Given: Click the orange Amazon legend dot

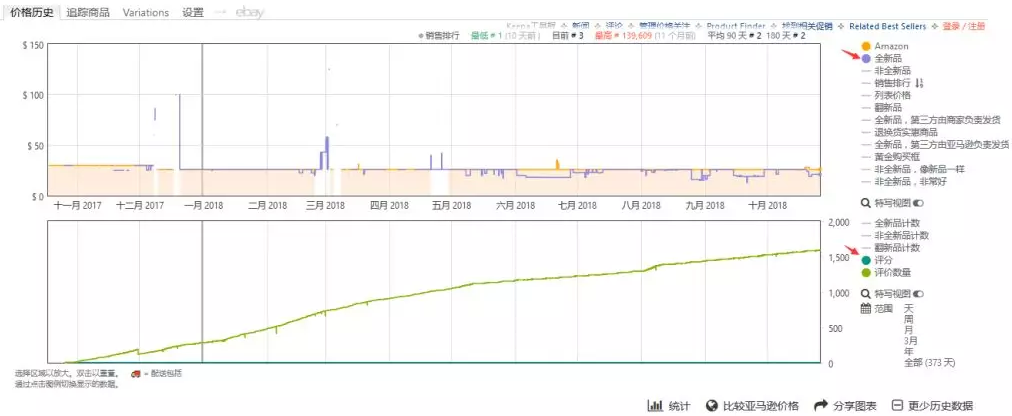Looking at the screenshot, I should pyautogui.click(x=866, y=47).
